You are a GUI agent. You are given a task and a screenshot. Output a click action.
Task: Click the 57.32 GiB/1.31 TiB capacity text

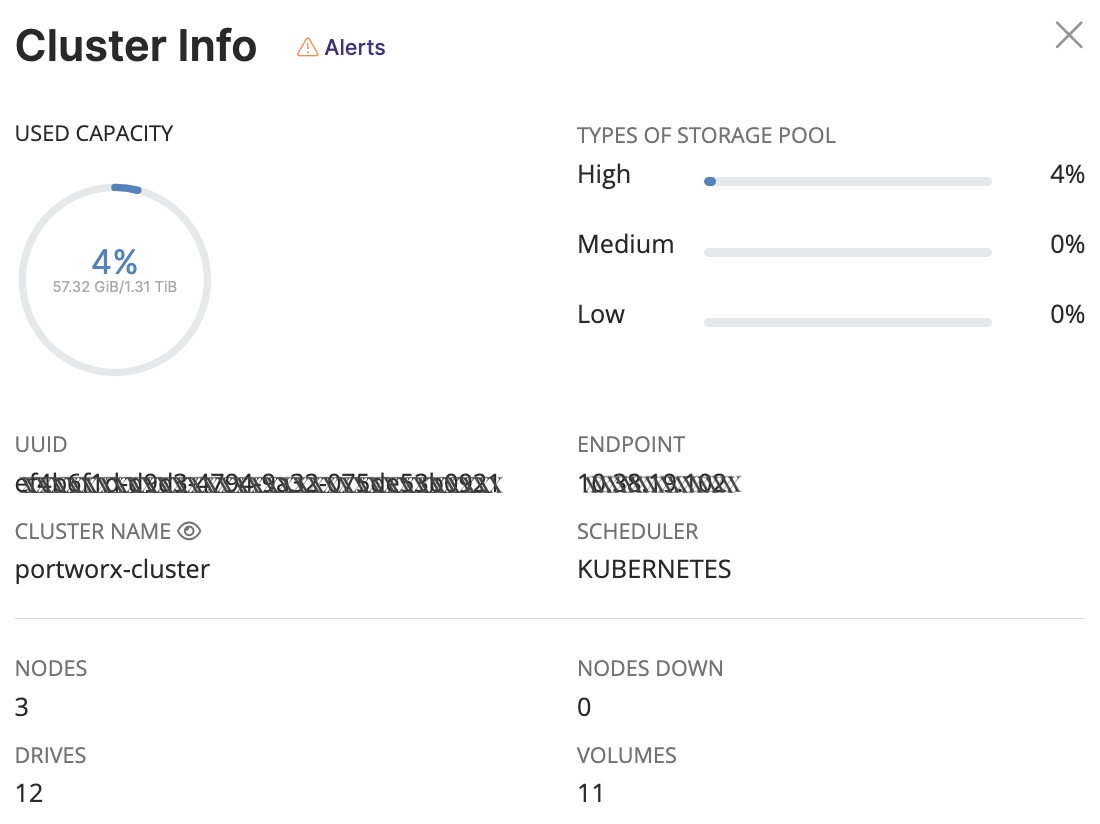[114, 287]
